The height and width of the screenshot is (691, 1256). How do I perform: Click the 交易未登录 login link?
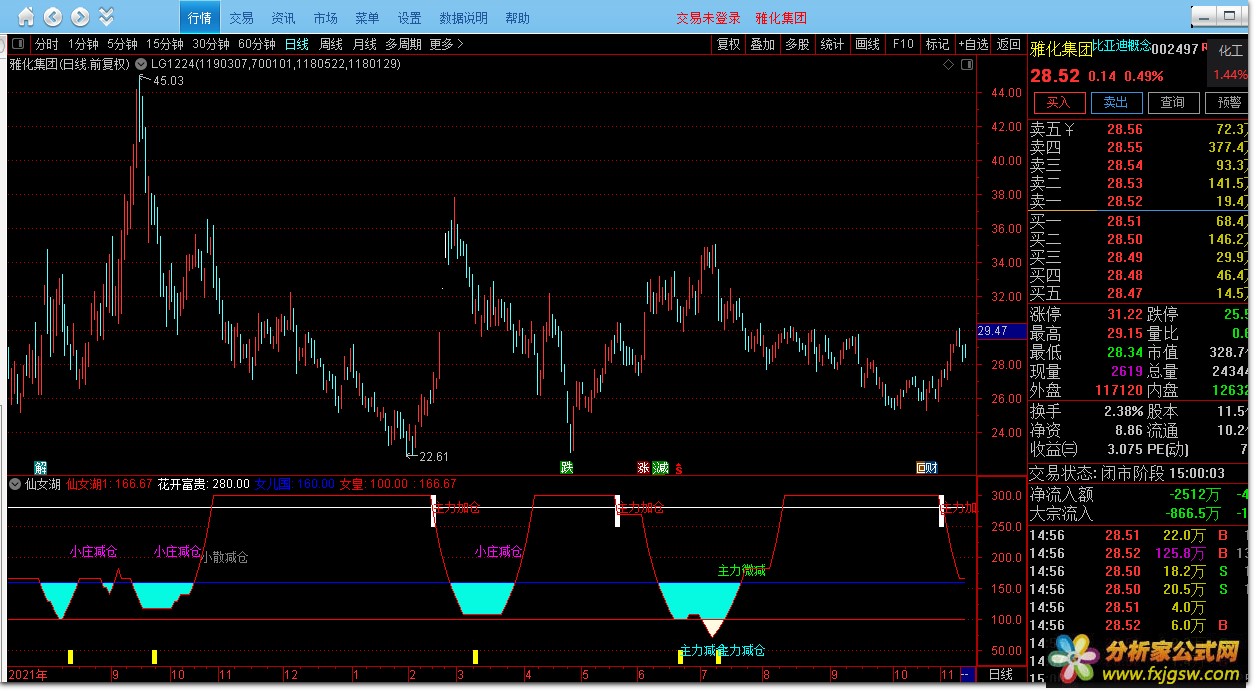(x=708, y=18)
